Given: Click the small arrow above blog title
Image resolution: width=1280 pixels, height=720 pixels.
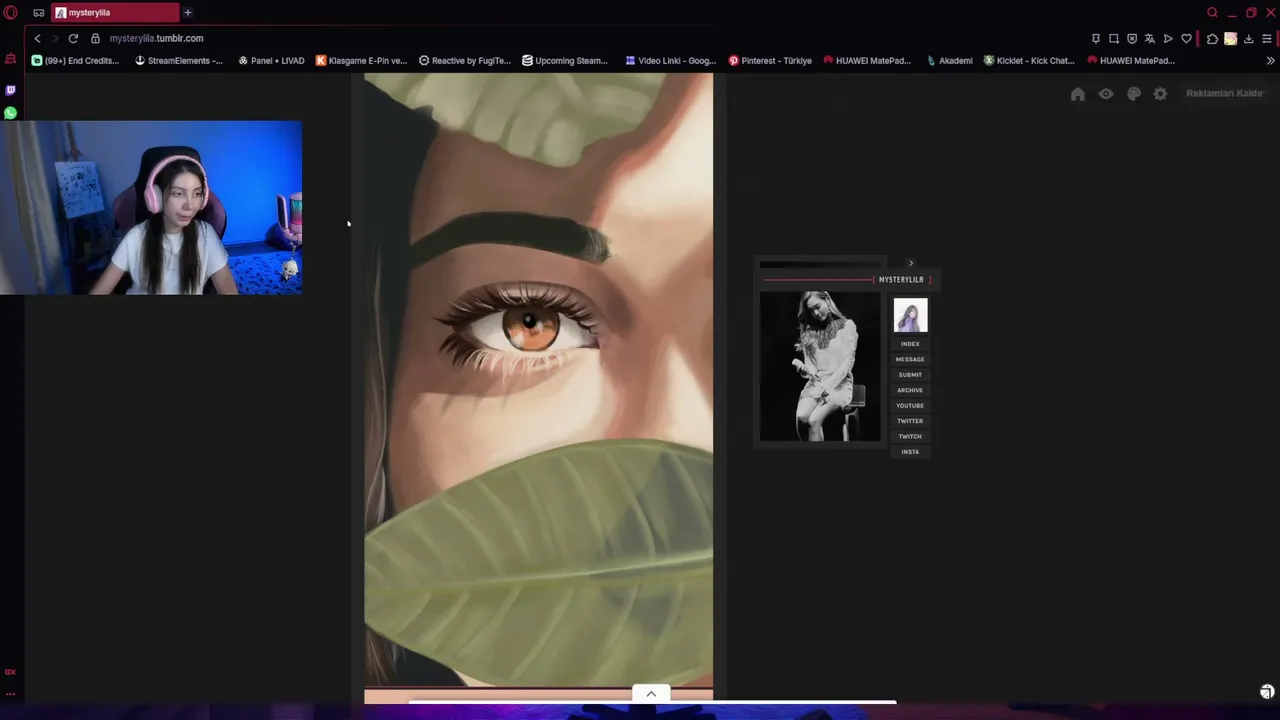Looking at the screenshot, I should (x=910, y=263).
